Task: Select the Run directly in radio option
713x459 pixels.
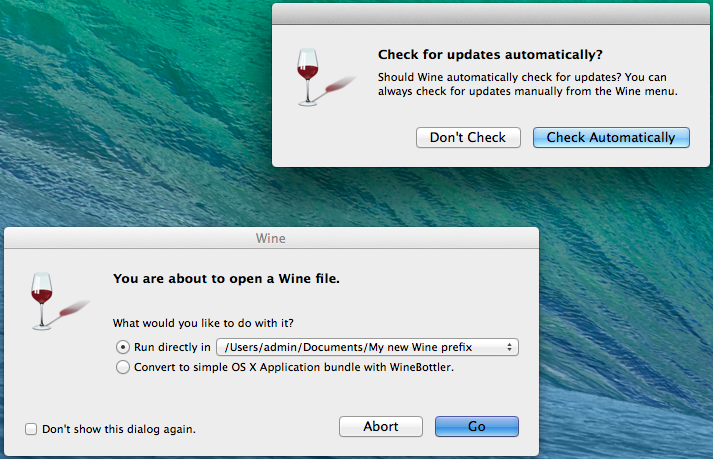Action: [122, 347]
